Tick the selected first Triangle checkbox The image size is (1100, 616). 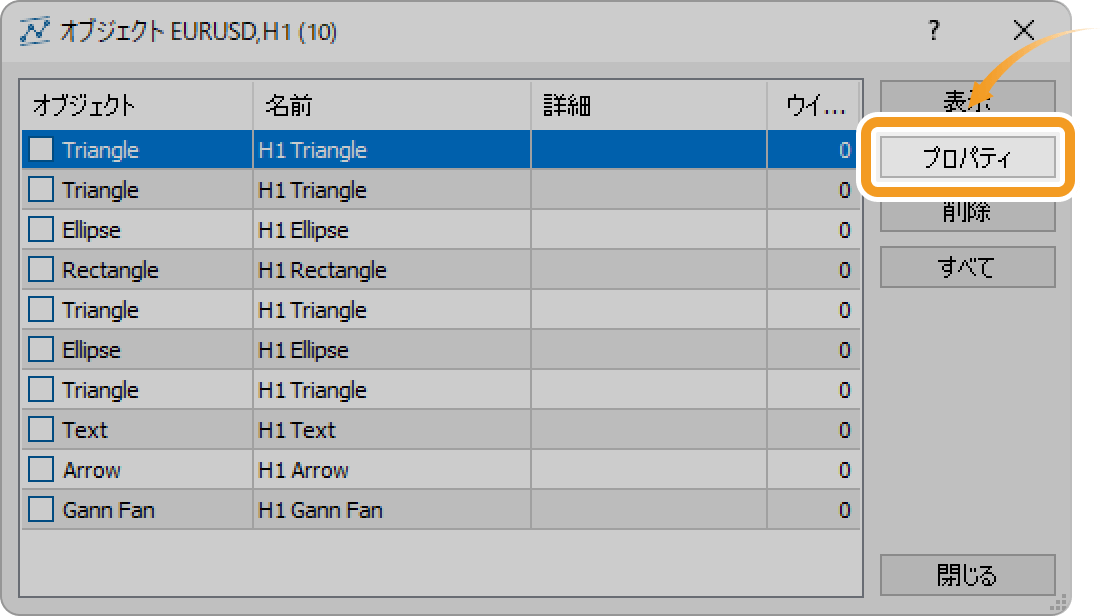point(41,149)
